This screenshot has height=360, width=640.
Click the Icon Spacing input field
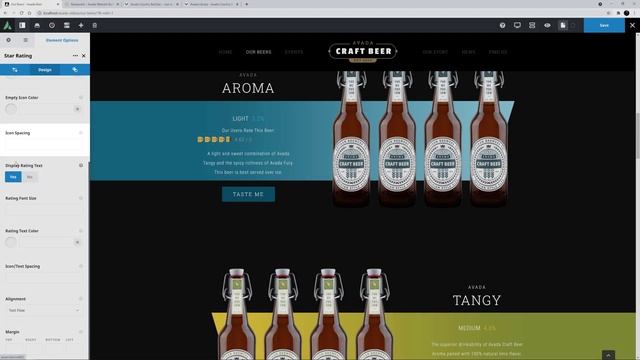[44, 144]
